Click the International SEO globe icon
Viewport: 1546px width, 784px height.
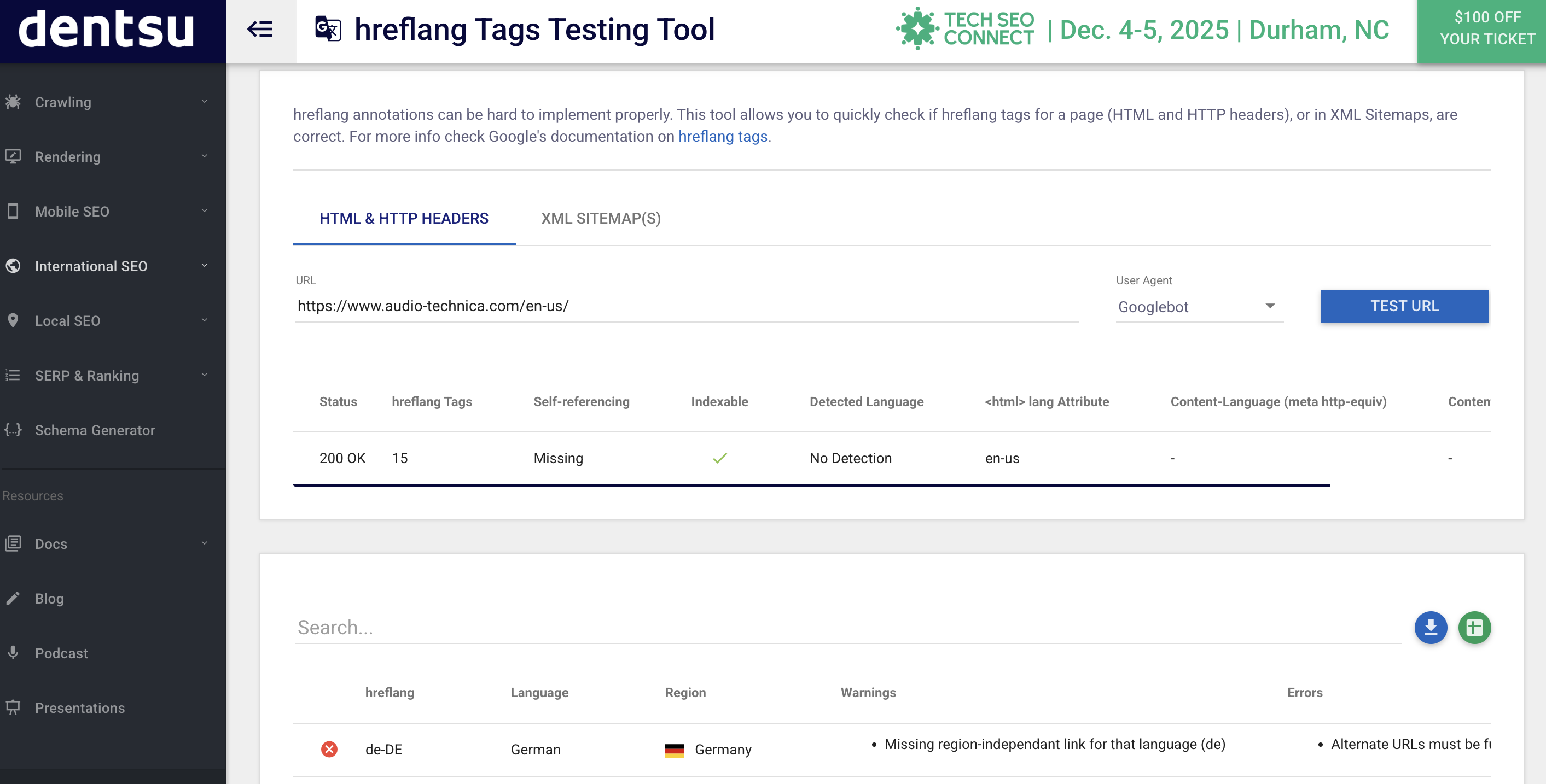point(13,266)
